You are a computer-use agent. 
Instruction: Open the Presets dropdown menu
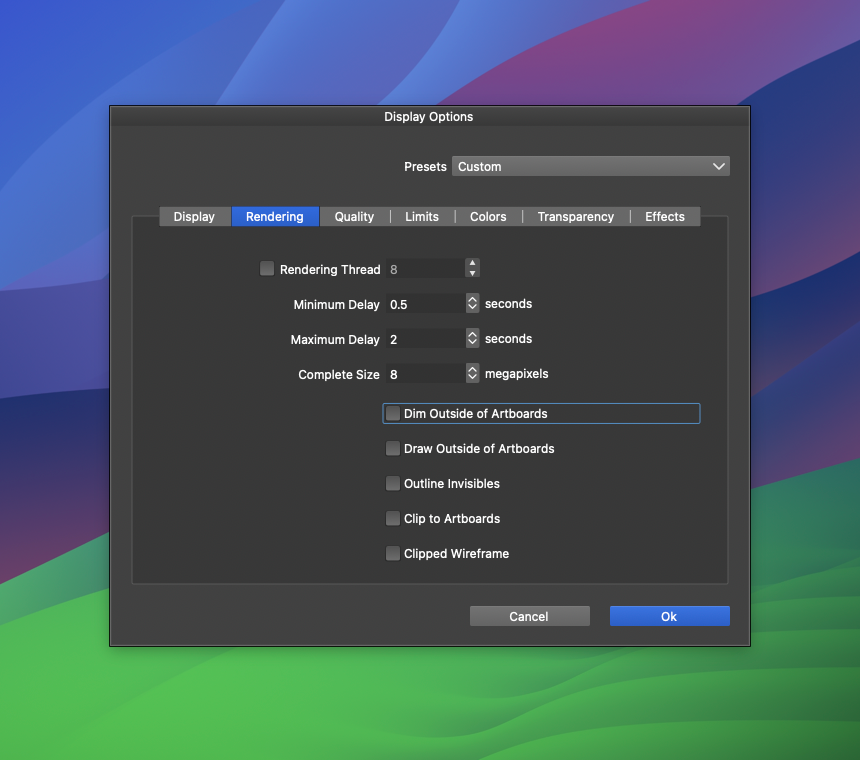click(x=590, y=167)
